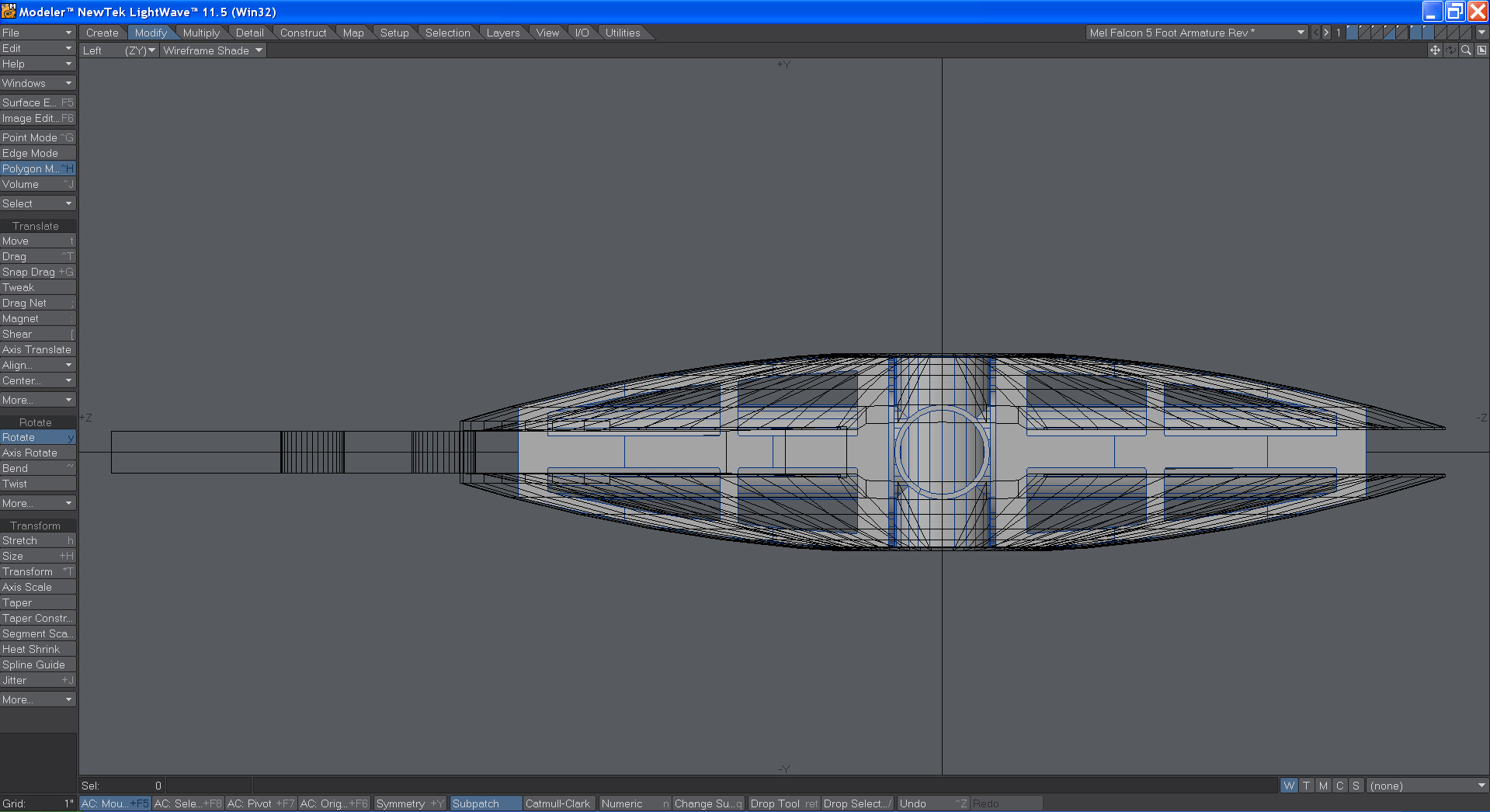Expand More under Translate section
Viewport: 1490px width, 812px height.
tap(38, 400)
